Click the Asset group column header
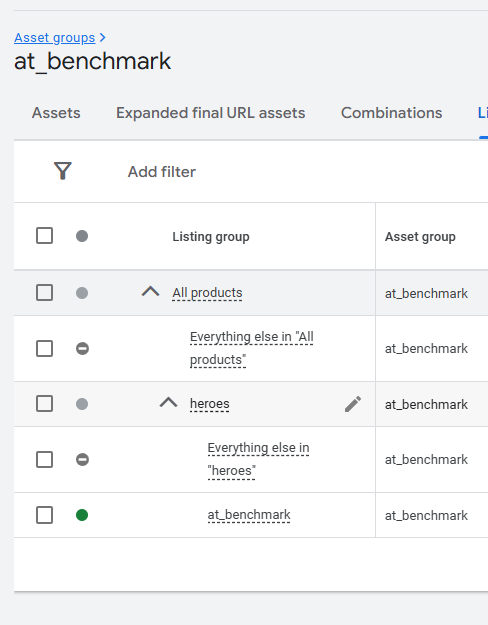The height and width of the screenshot is (625, 488). click(x=420, y=237)
